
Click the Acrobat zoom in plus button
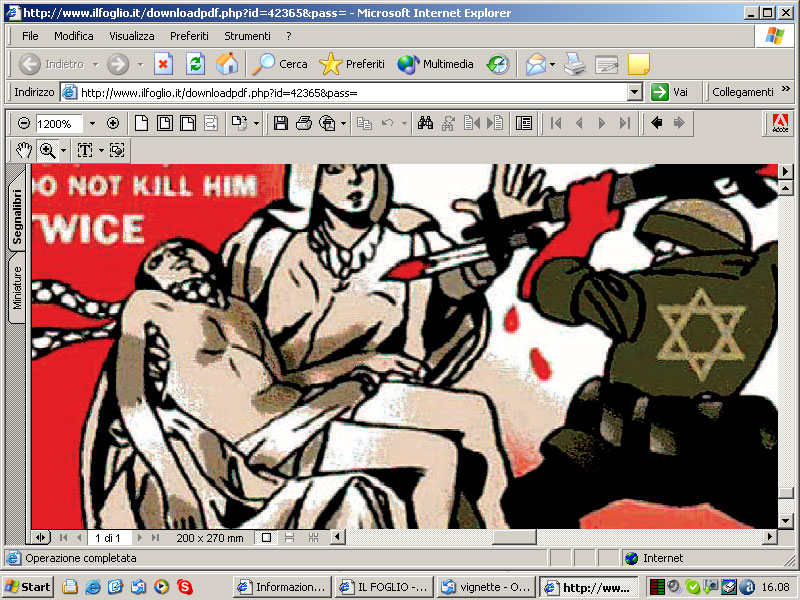[113, 123]
